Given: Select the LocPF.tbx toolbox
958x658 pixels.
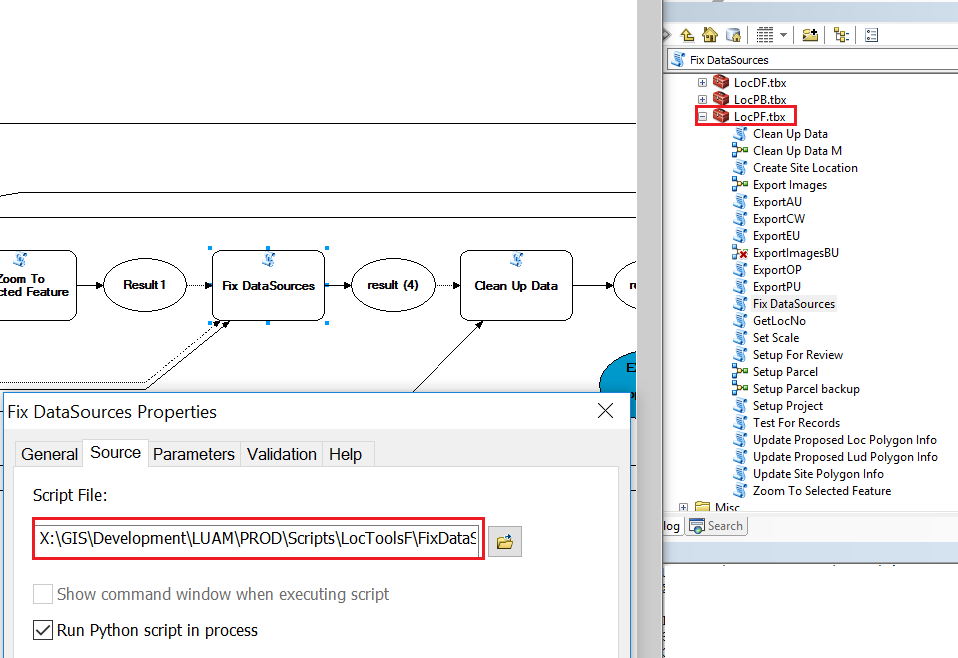Looking at the screenshot, I should 759,117.
